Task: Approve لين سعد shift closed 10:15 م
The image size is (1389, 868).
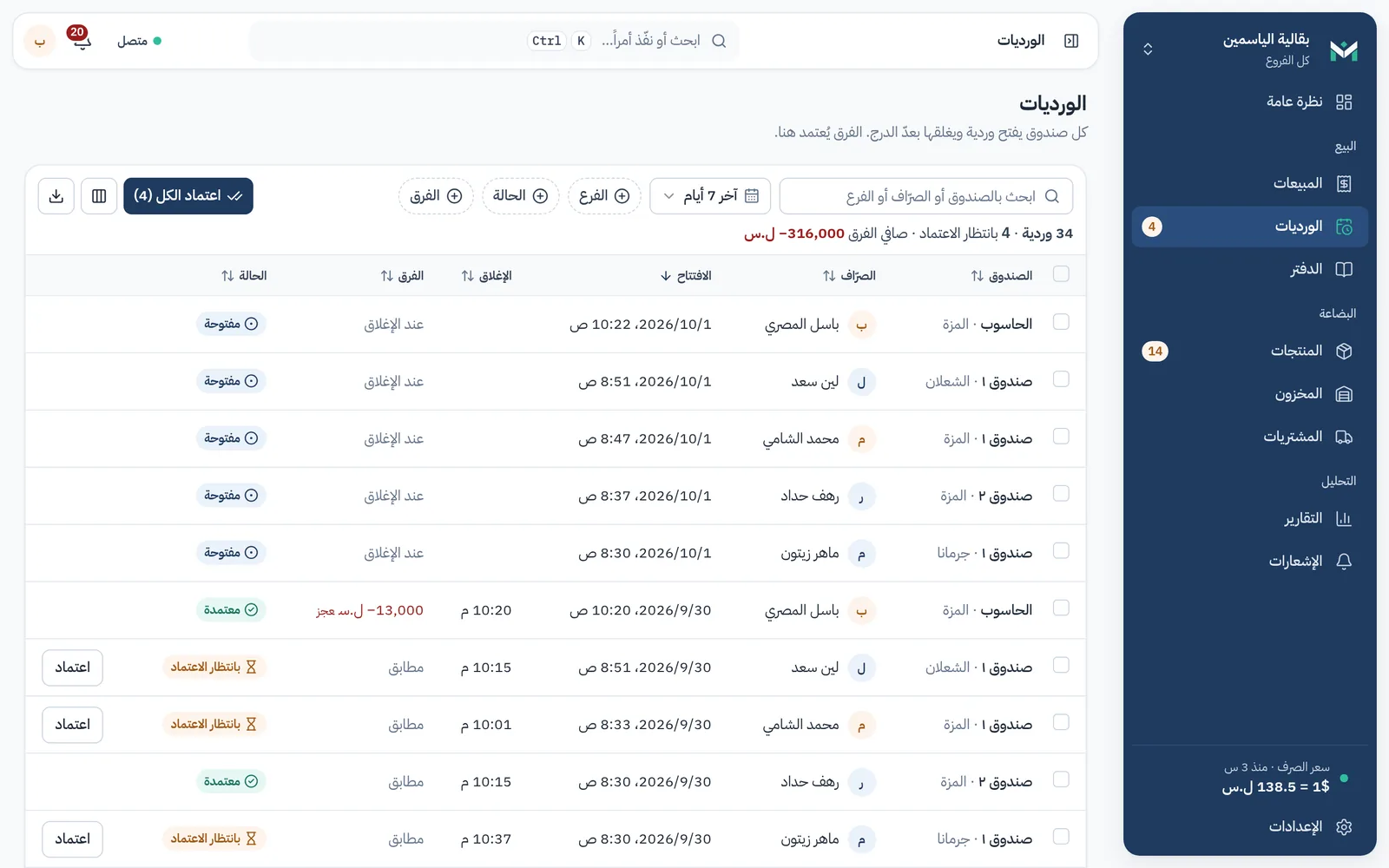Action: pos(72,667)
